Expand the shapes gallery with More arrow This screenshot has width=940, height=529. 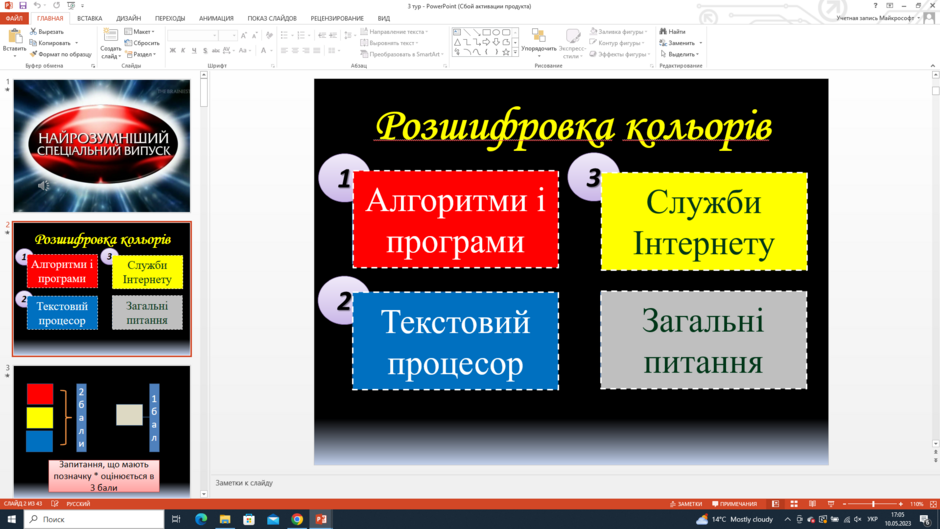click(x=515, y=53)
